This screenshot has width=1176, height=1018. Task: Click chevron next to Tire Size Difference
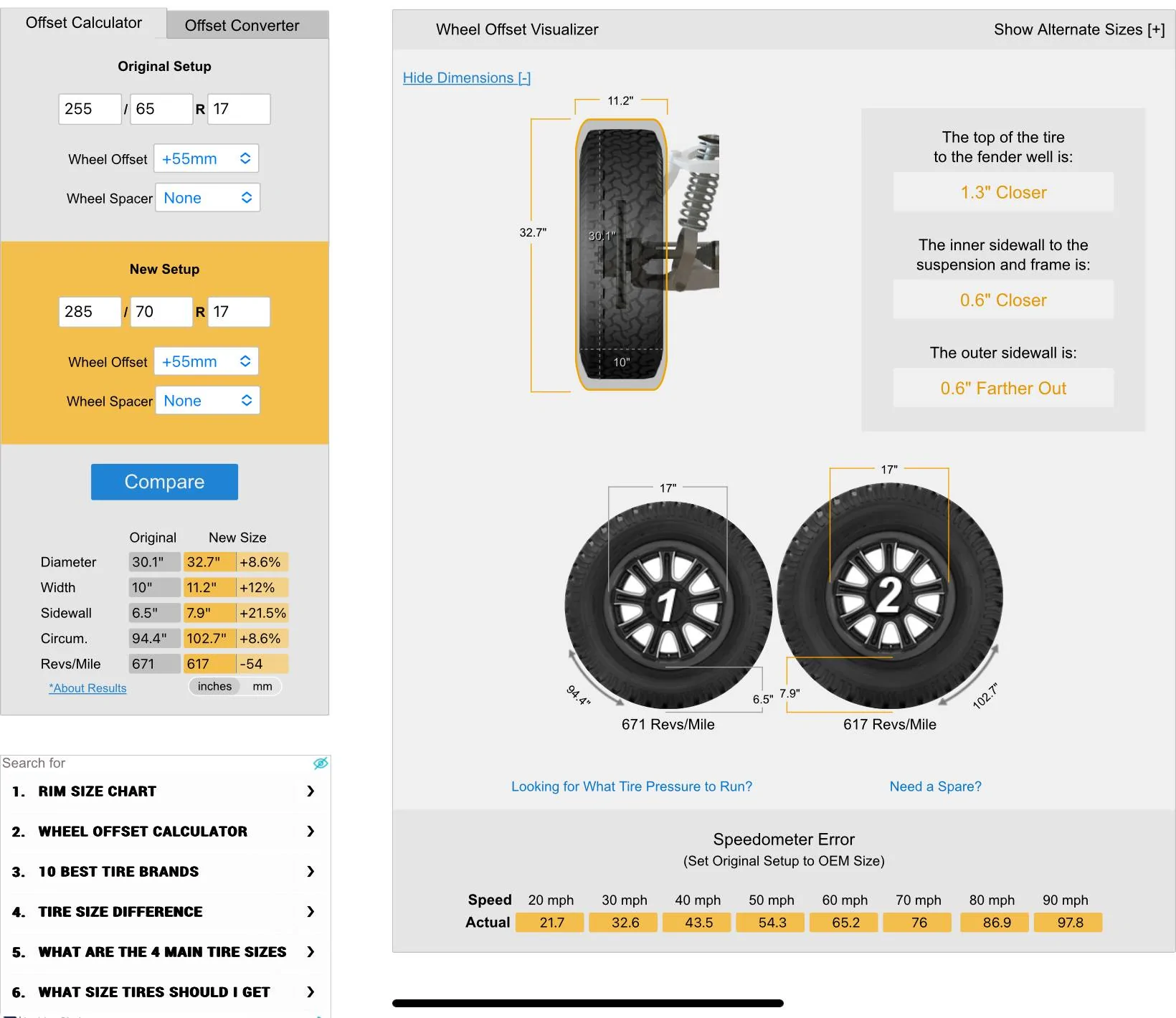[x=310, y=912]
